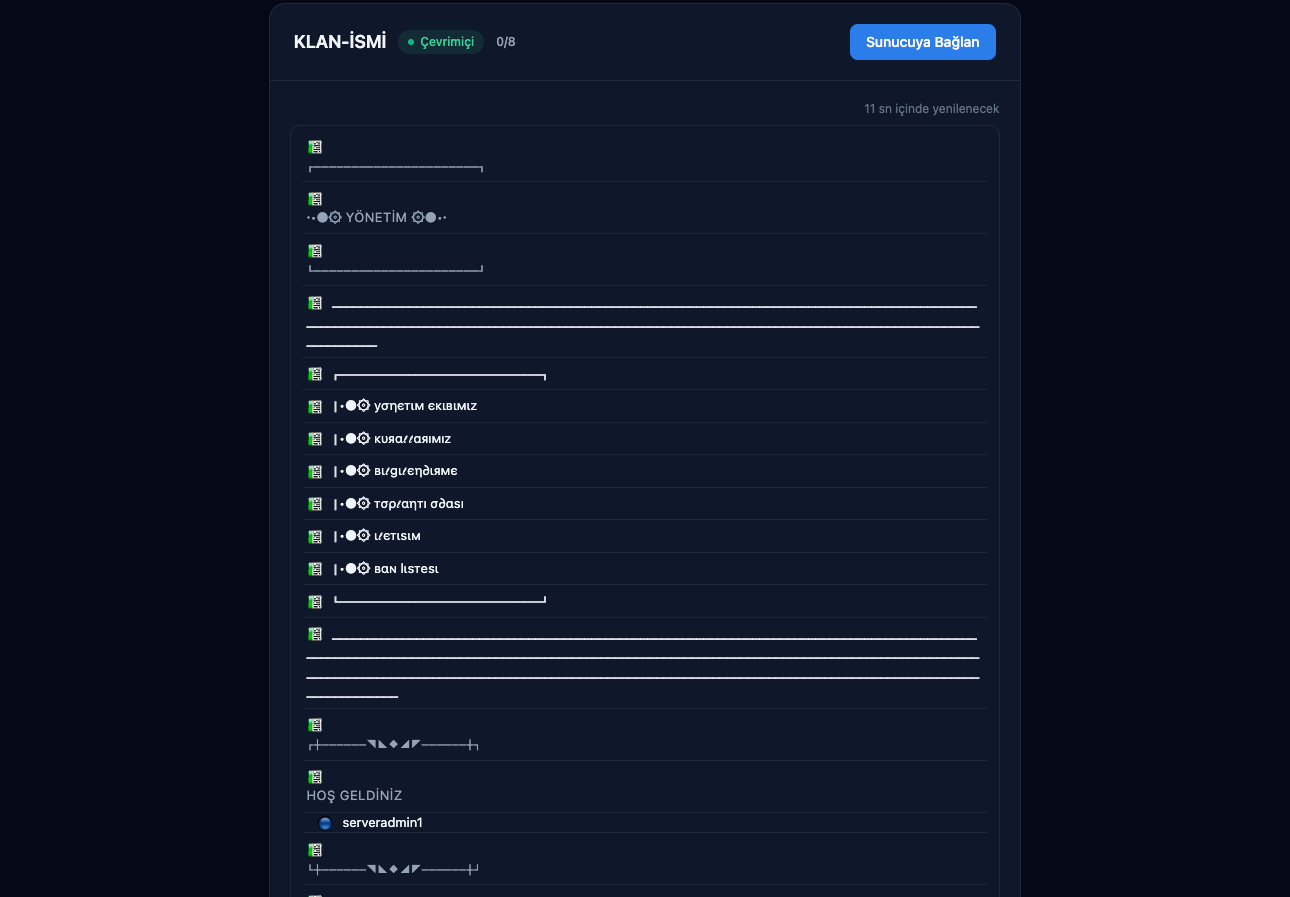Click the 0/8 user count
Image resolution: width=1290 pixels, height=897 pixels.
[x=506, y=42]
